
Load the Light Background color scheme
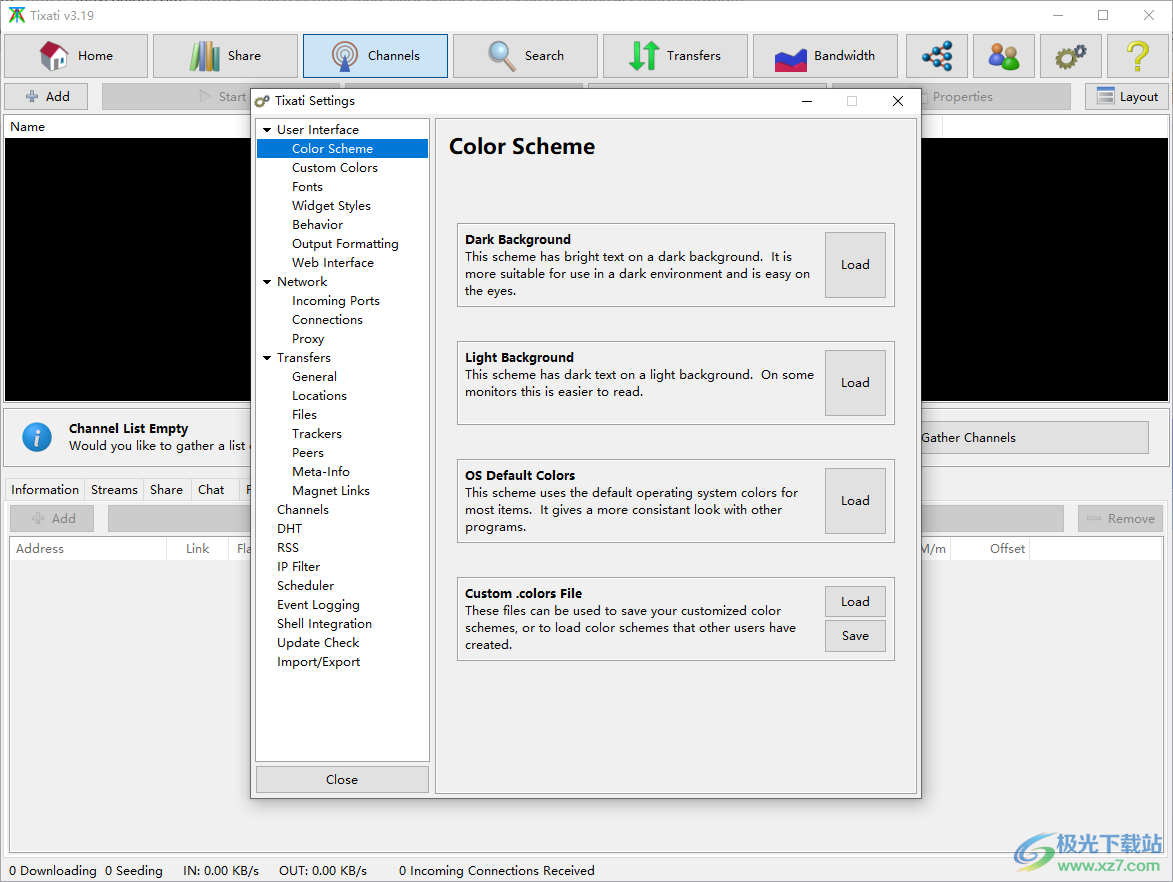(x=855, y=383)
